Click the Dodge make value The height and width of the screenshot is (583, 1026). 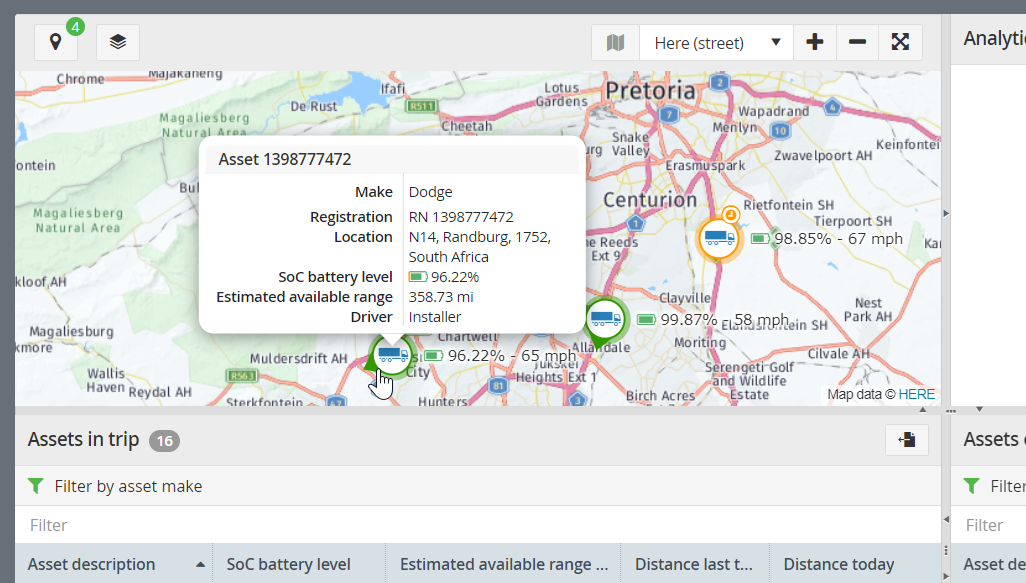point(431,192)
